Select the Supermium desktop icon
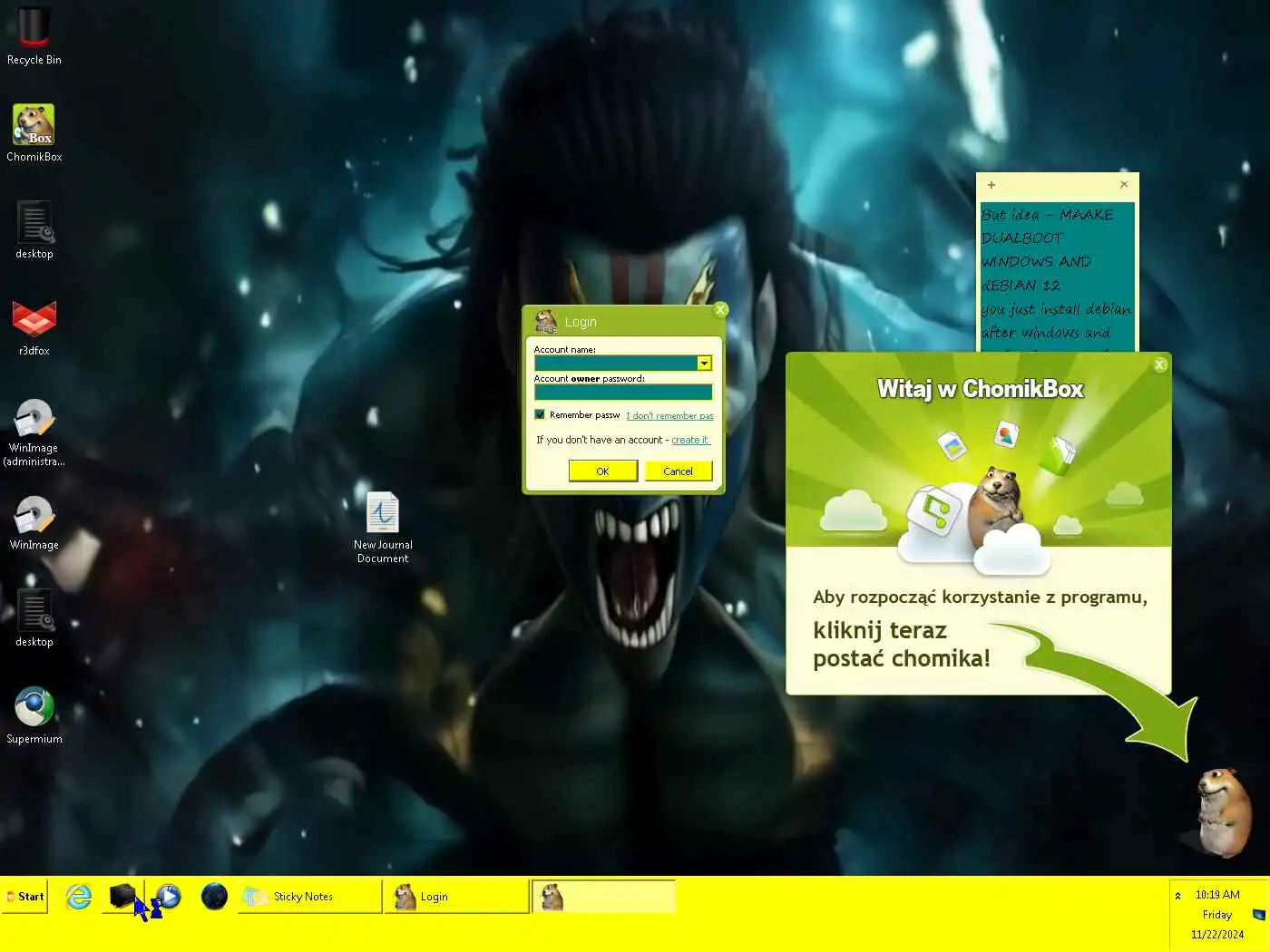The width and height of the screenshot is (1270, 952). click(x=34, y=715)
